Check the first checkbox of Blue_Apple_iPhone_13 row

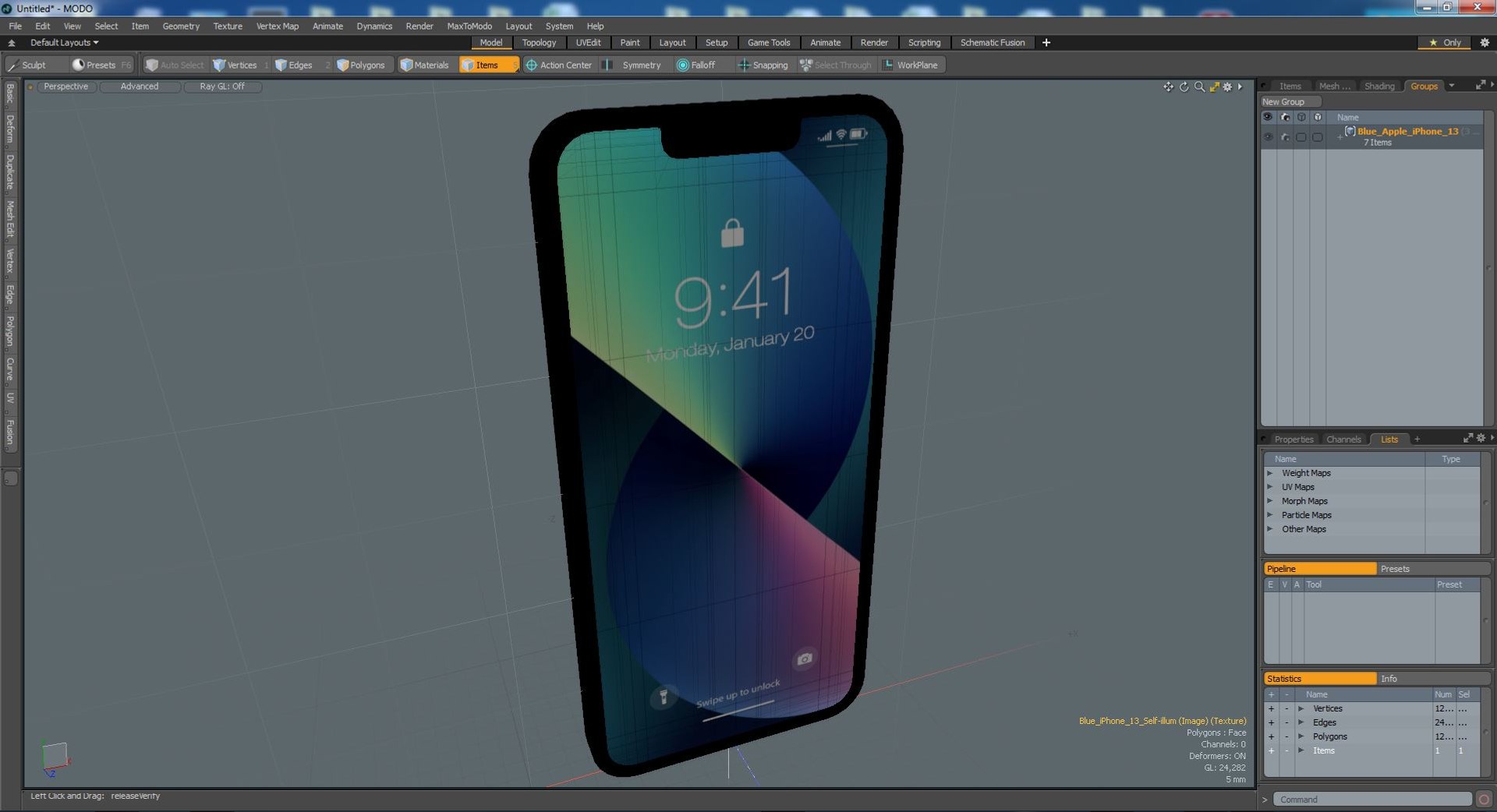(1301, 137)
